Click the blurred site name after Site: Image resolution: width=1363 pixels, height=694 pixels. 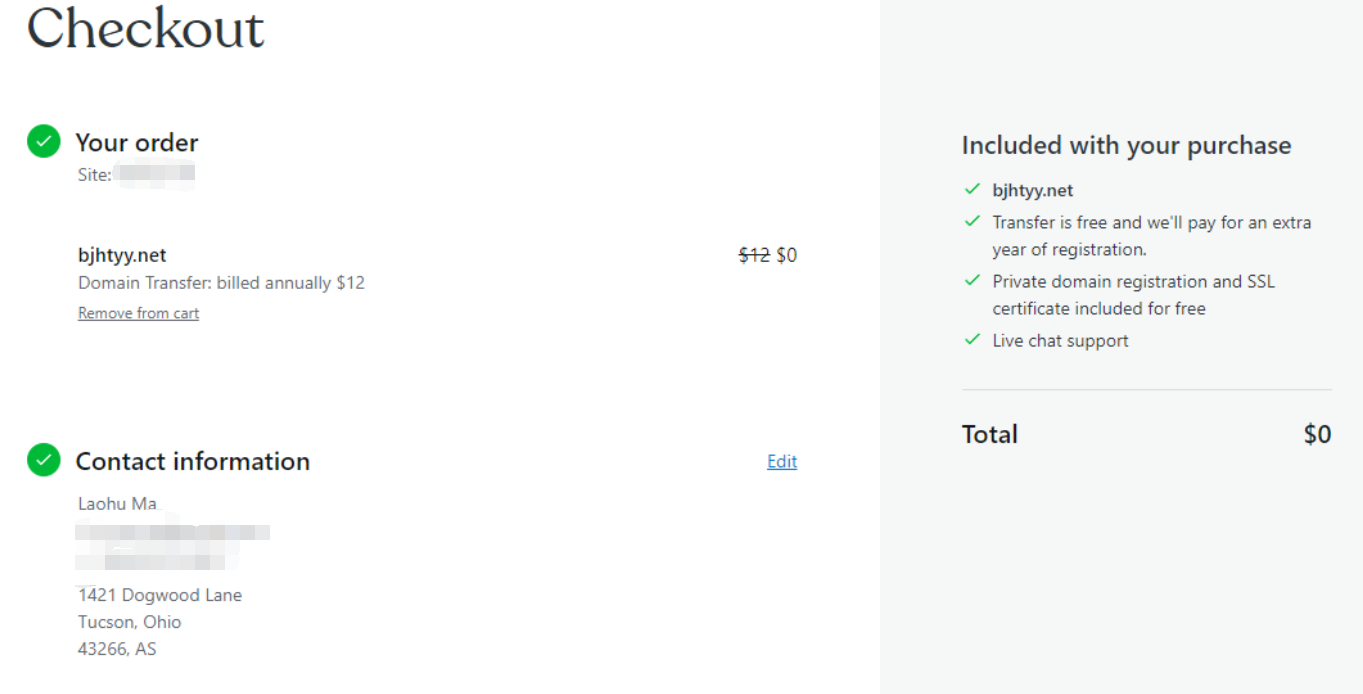[x=155, y=175]
